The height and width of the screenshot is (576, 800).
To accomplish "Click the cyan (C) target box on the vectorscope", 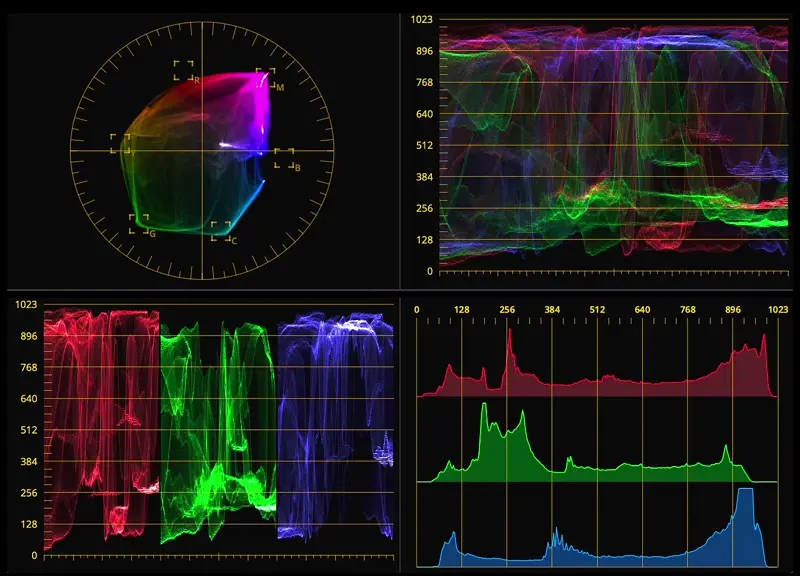I will (220, 231).
